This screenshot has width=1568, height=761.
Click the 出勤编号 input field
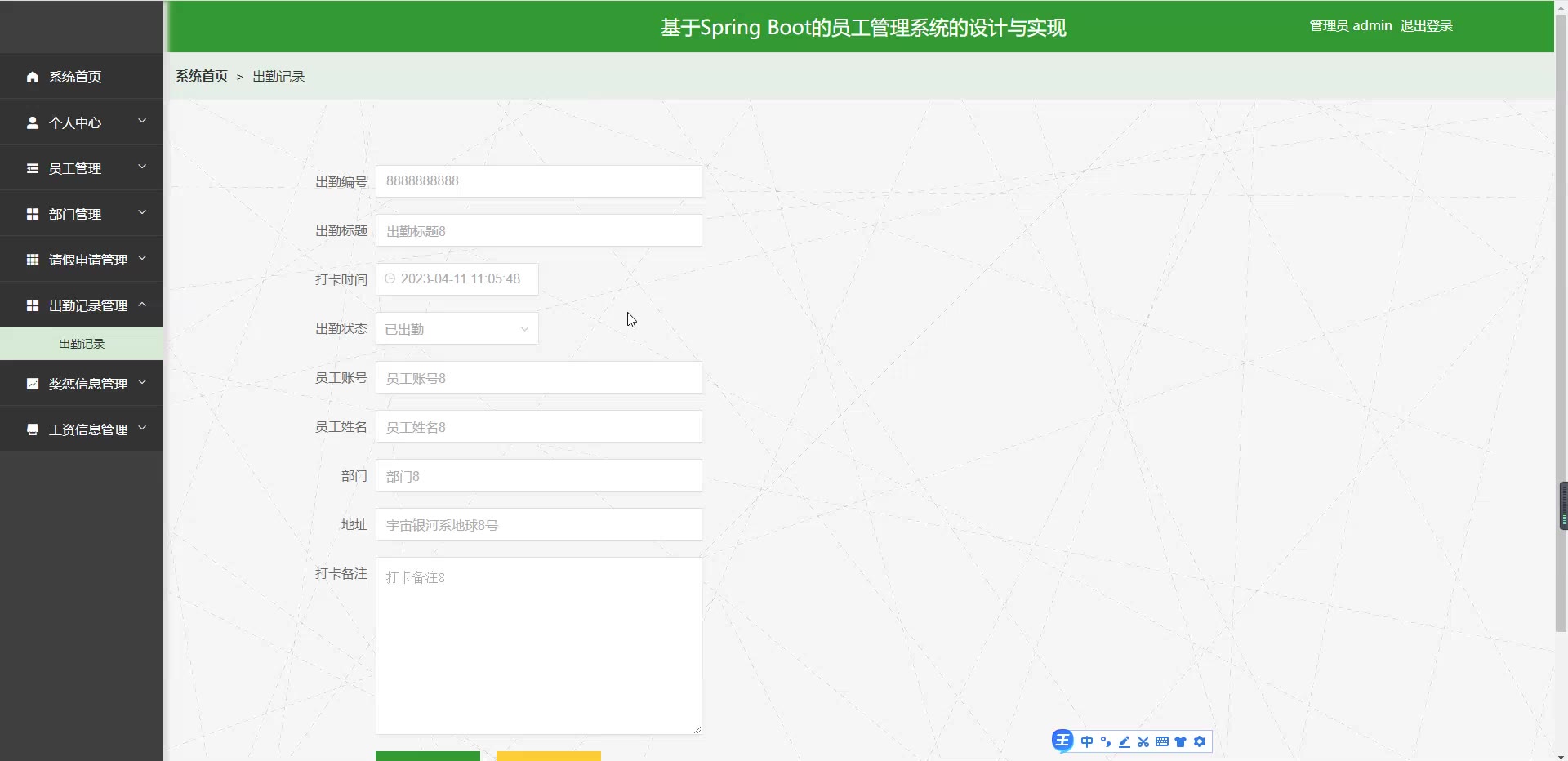[539, 181]
